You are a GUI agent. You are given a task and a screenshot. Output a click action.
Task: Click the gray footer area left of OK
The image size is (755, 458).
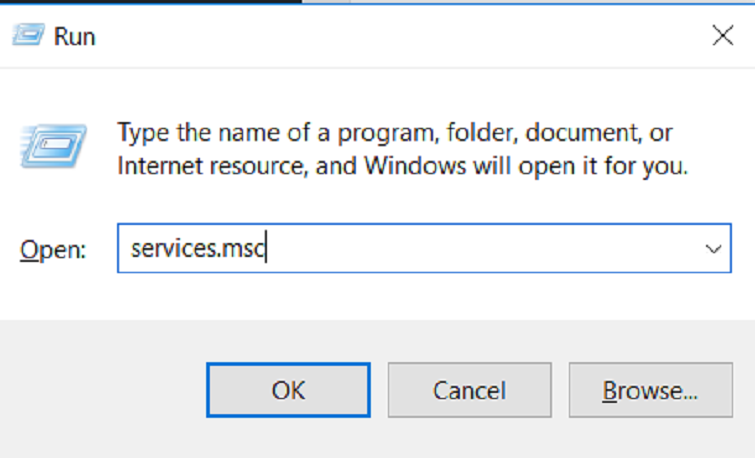[x=100, y=390]
